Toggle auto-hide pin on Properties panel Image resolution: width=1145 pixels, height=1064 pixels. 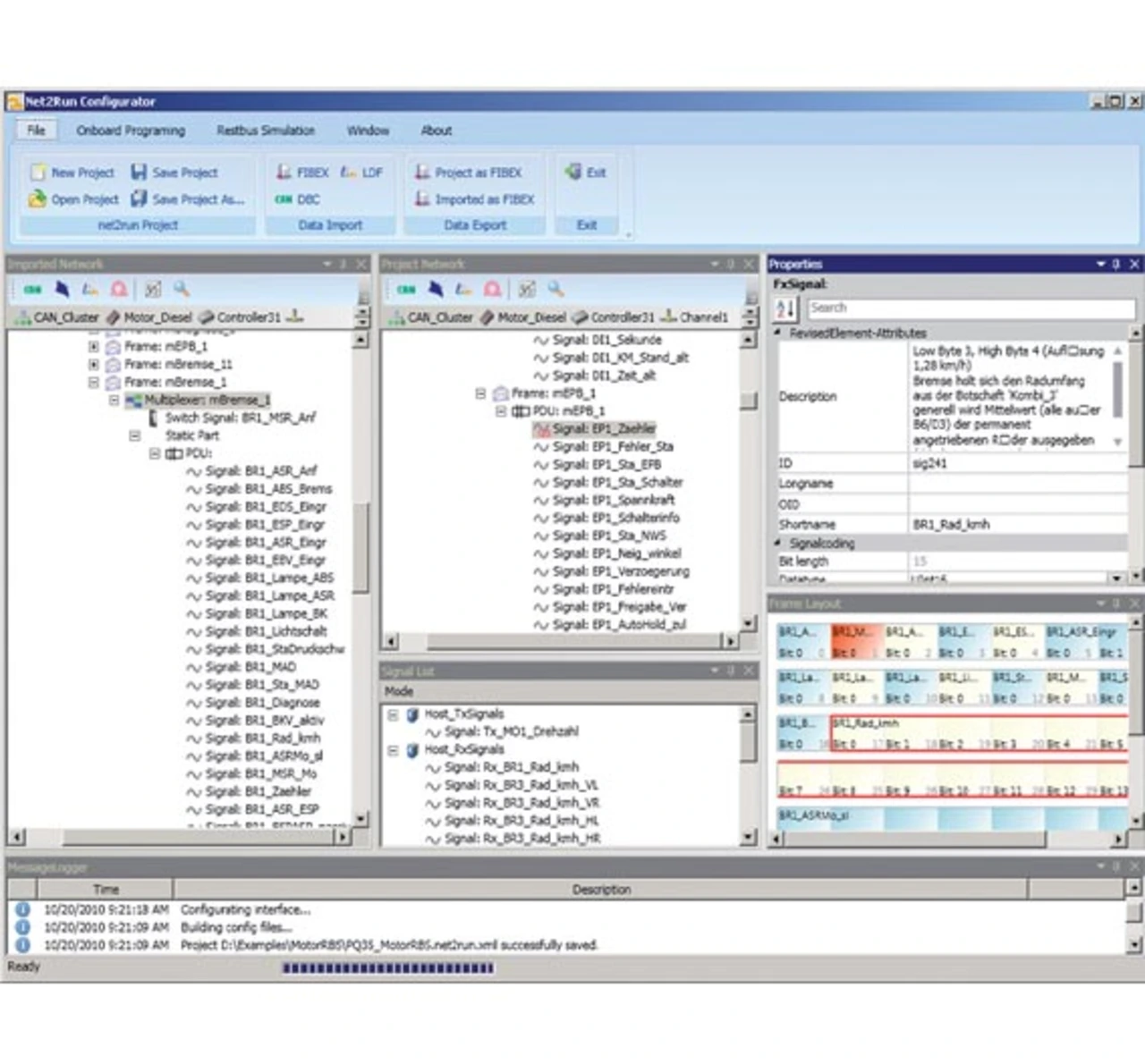pos(1116,265)
